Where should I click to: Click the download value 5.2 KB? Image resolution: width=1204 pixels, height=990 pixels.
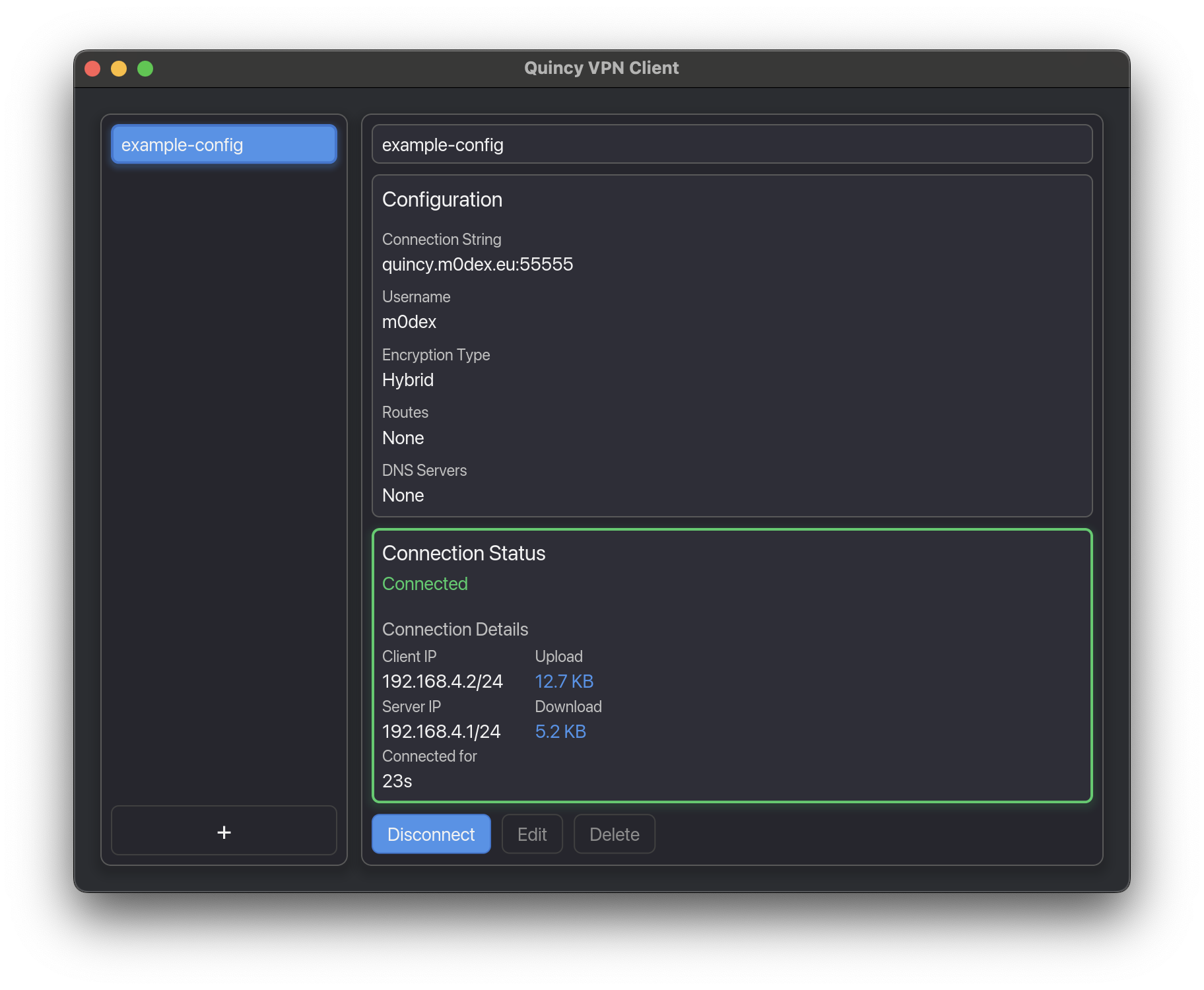560,732
